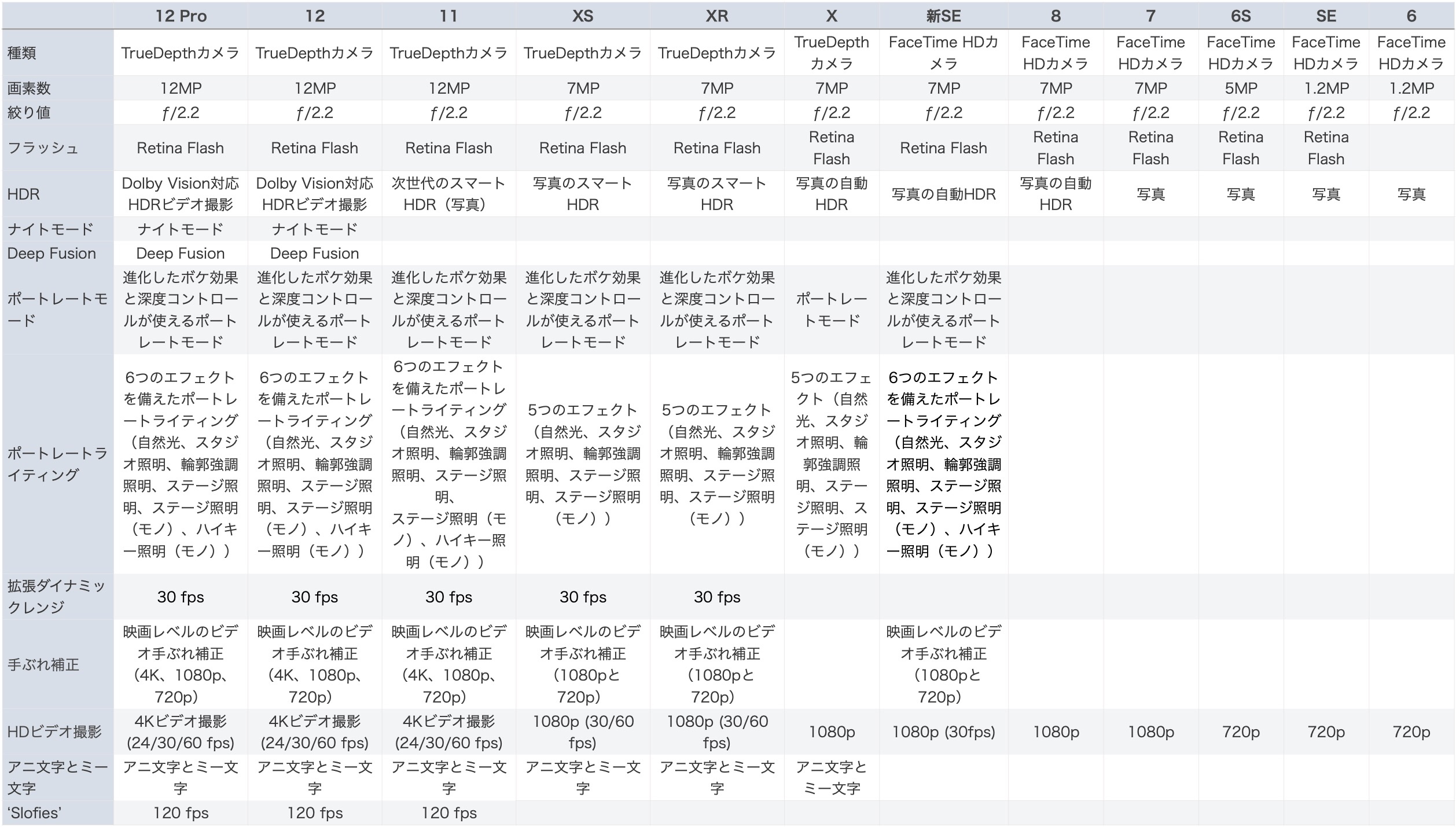This screenshot has width=1456, height=827.
Task: Click FaceTime HDカメラ cell for 新SE
Action: pos(943,53)
